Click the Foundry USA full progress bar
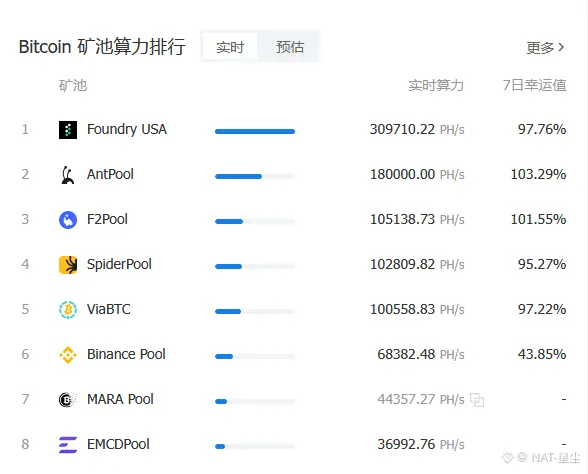Viewport: 588px width, 474px height. pos(255,131)
